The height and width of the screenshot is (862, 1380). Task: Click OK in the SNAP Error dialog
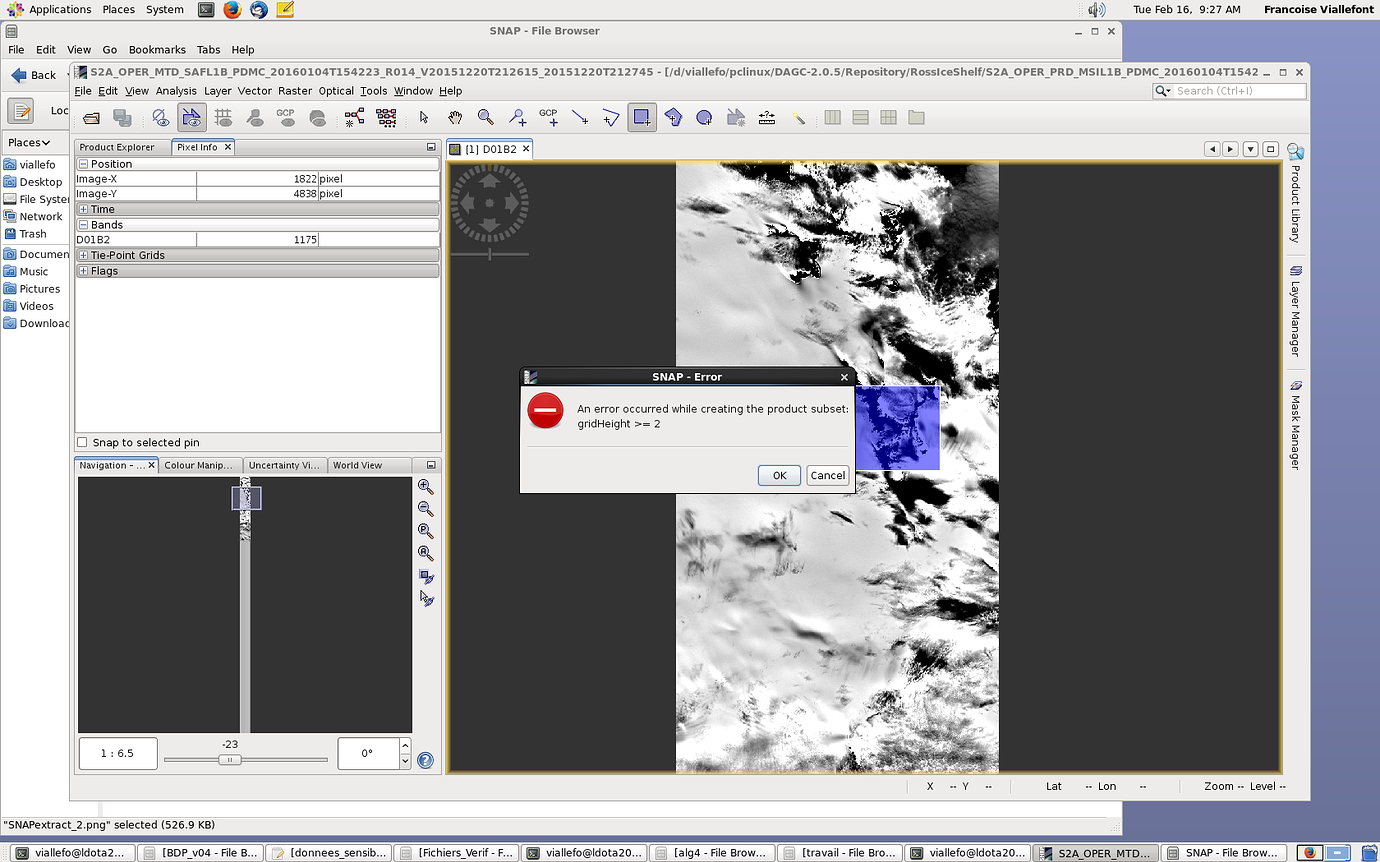pyautogui.click(x=779, y=475)
